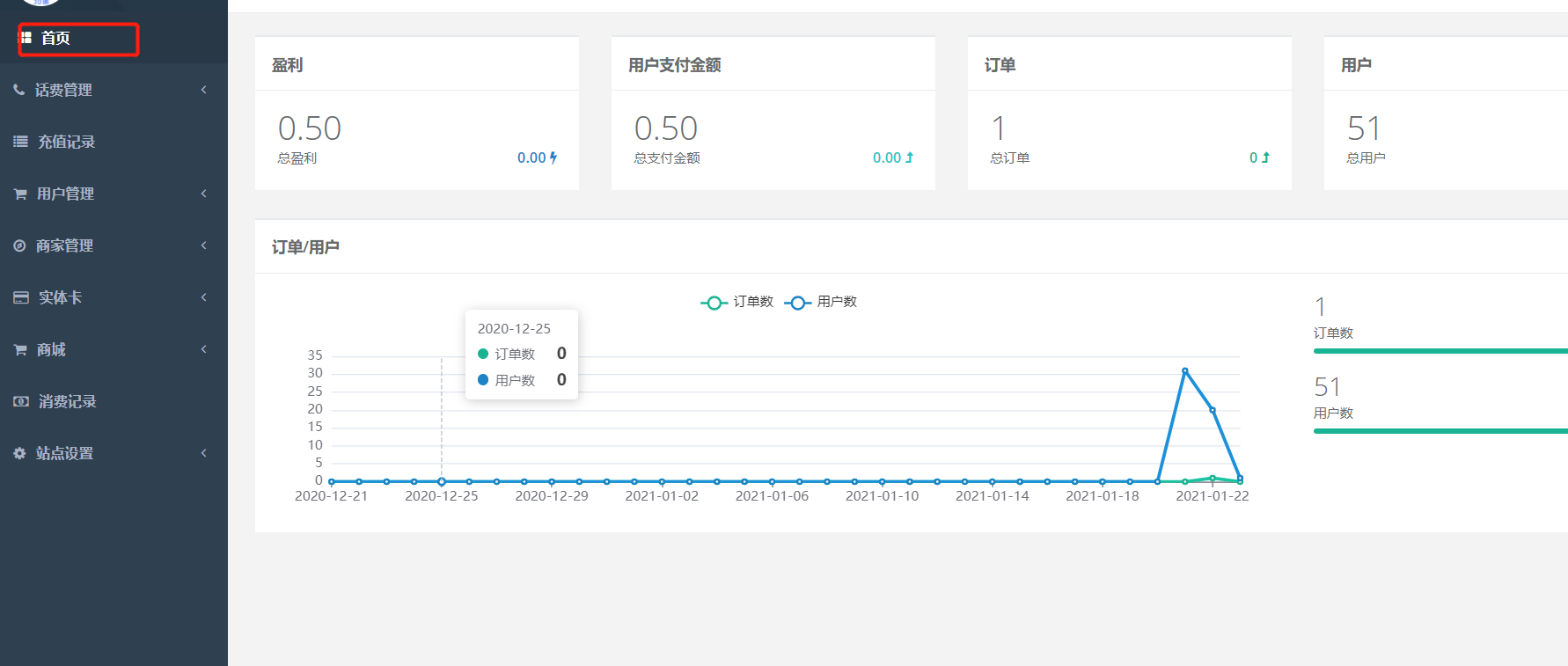Viewport: 1568px width, 666px height.
Task: Click the list icon beside 充值记录
Action: [x=20, y=142]
